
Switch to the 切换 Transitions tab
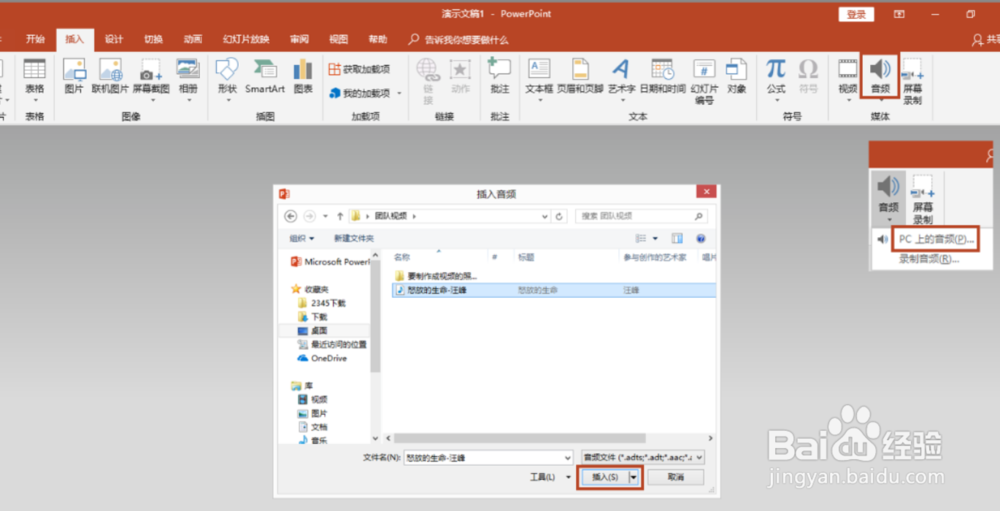[153, 40]
